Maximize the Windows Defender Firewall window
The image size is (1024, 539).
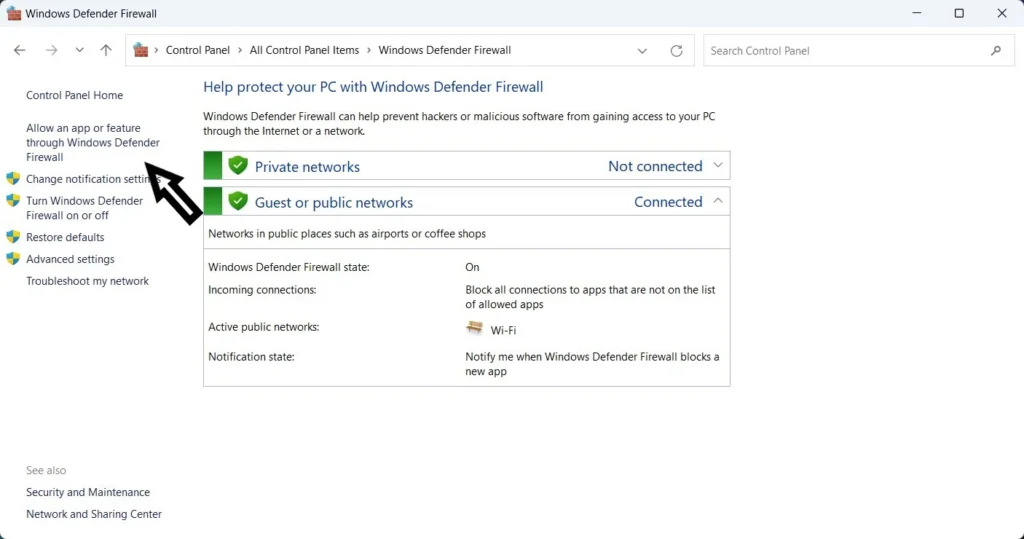(x=959, y=13)
